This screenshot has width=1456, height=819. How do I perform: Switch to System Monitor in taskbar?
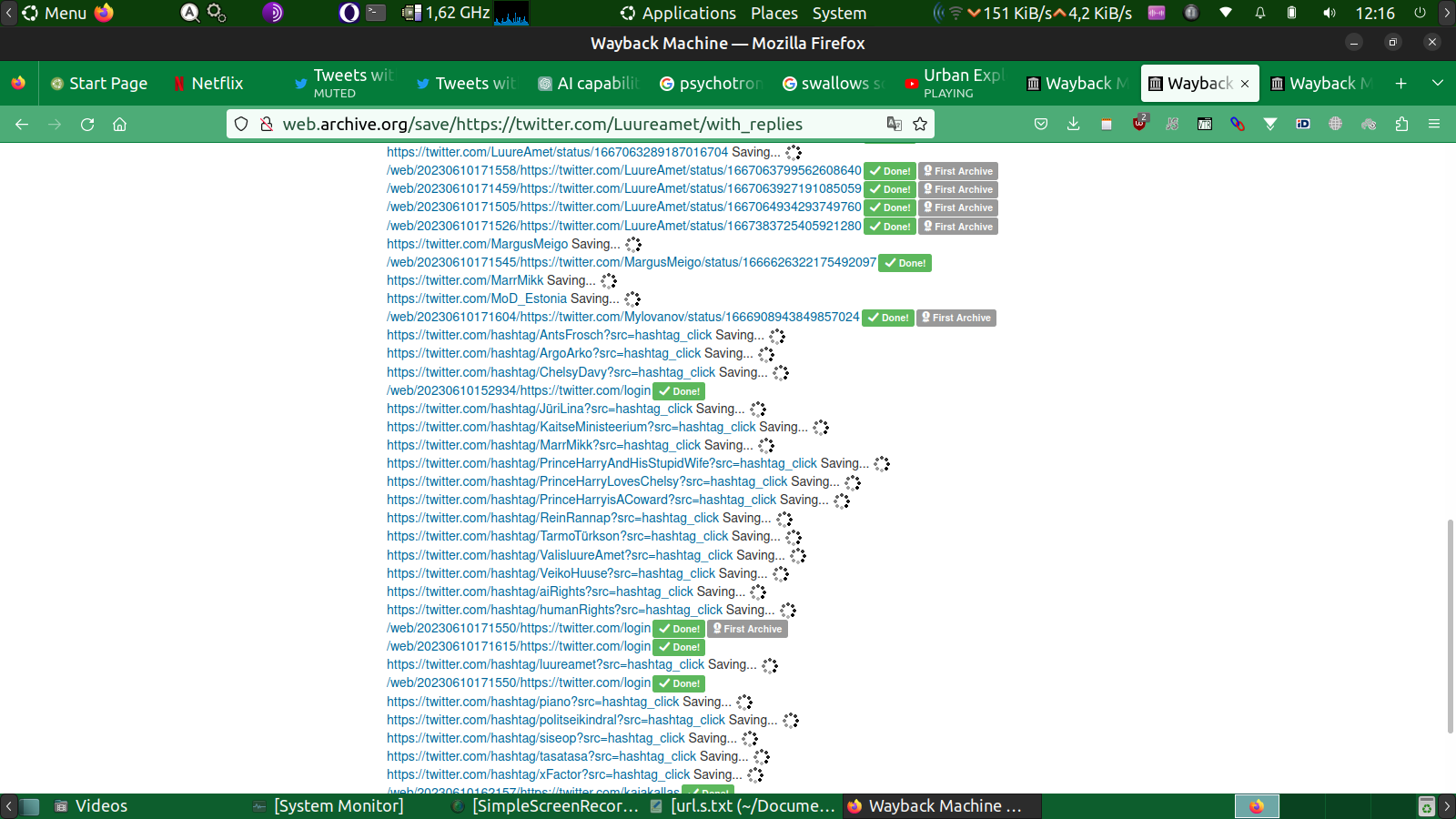tap(328, 806)
